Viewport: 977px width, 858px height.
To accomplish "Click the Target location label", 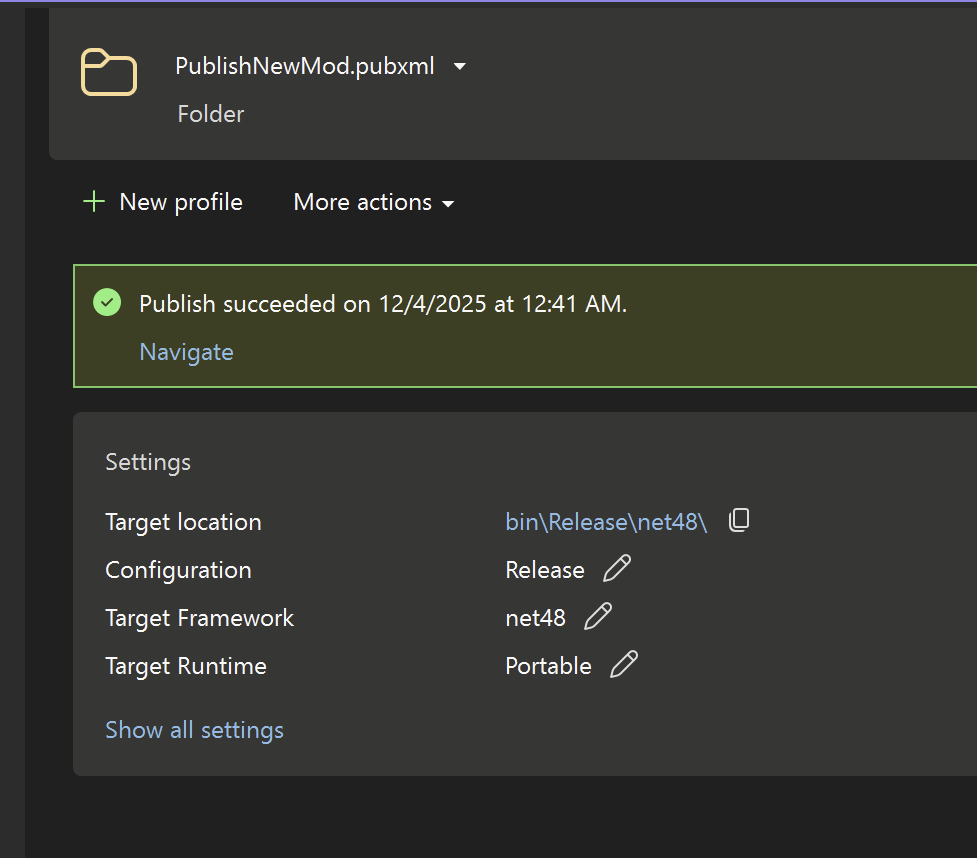I will (x=183, y=522).
